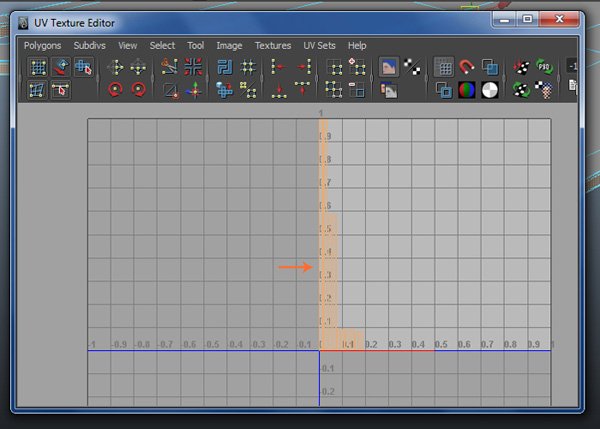
Task: Click the rotate UVs counterclockwise icon
Action: [x=115, y=90]
